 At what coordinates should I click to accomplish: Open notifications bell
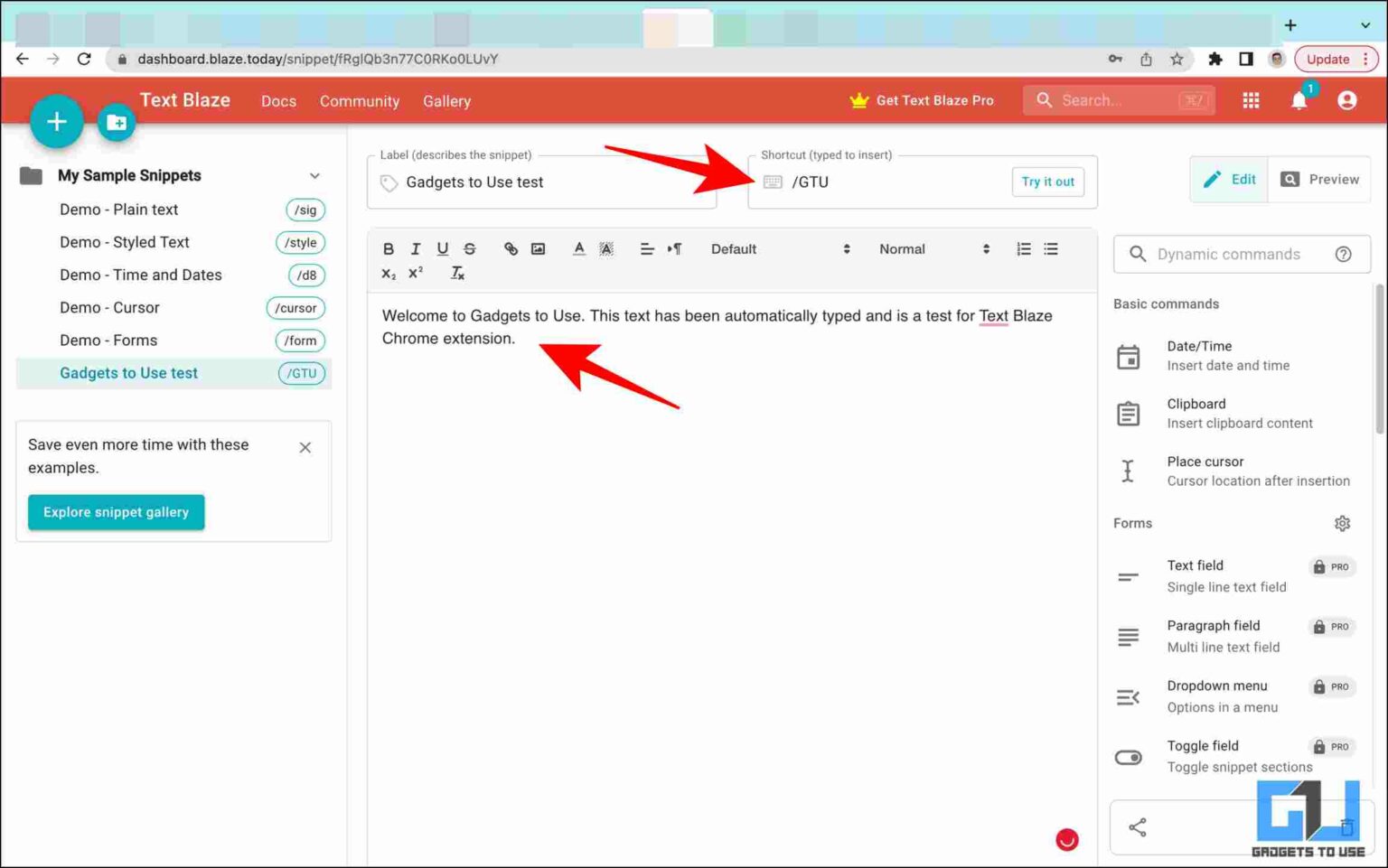point(1299,100)
